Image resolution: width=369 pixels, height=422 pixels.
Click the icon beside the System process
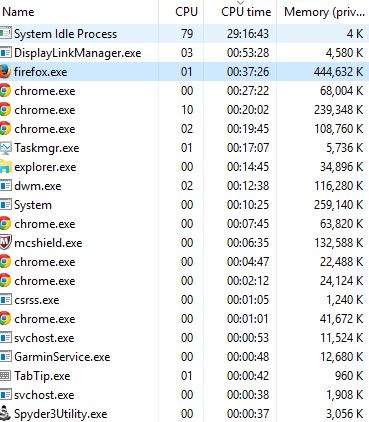click(5, 204)
